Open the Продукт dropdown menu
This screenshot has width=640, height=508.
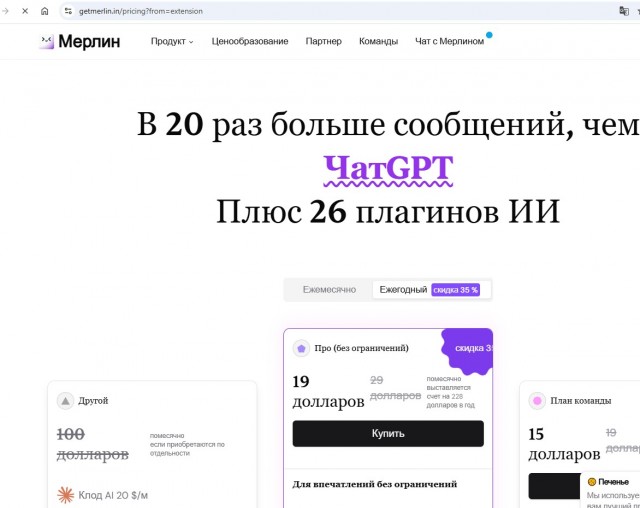click(x=172, y=41)
